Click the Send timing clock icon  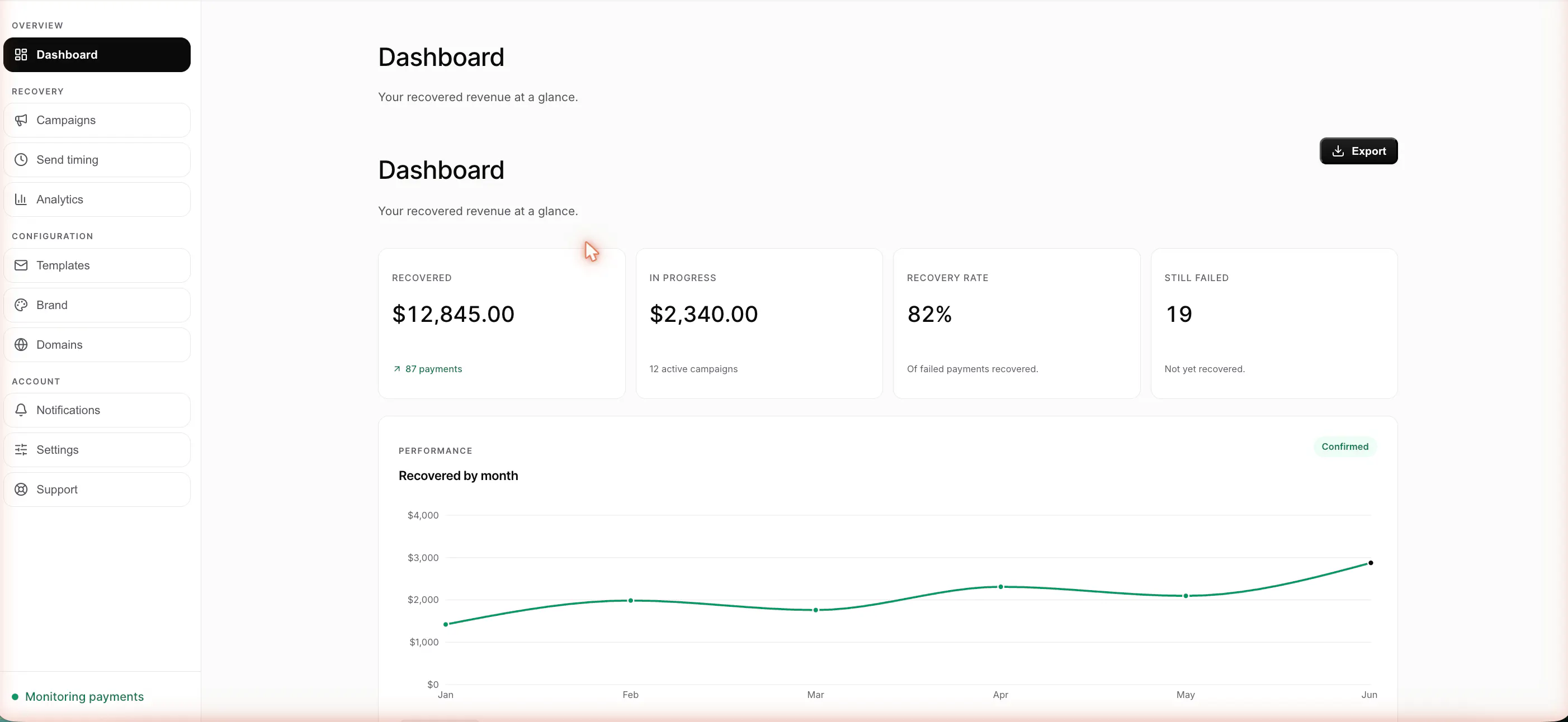pyautogui.click(x=21, y=159)
